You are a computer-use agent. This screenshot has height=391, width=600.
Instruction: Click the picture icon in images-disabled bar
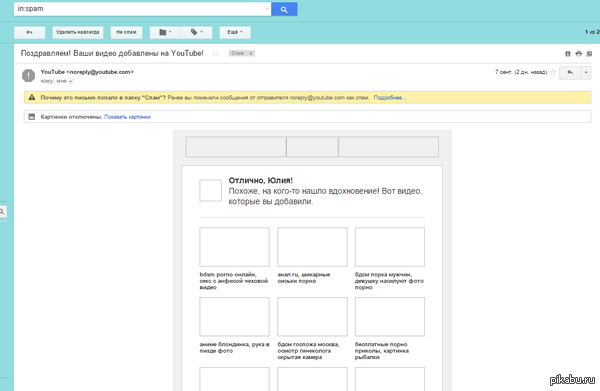point(32,117)
